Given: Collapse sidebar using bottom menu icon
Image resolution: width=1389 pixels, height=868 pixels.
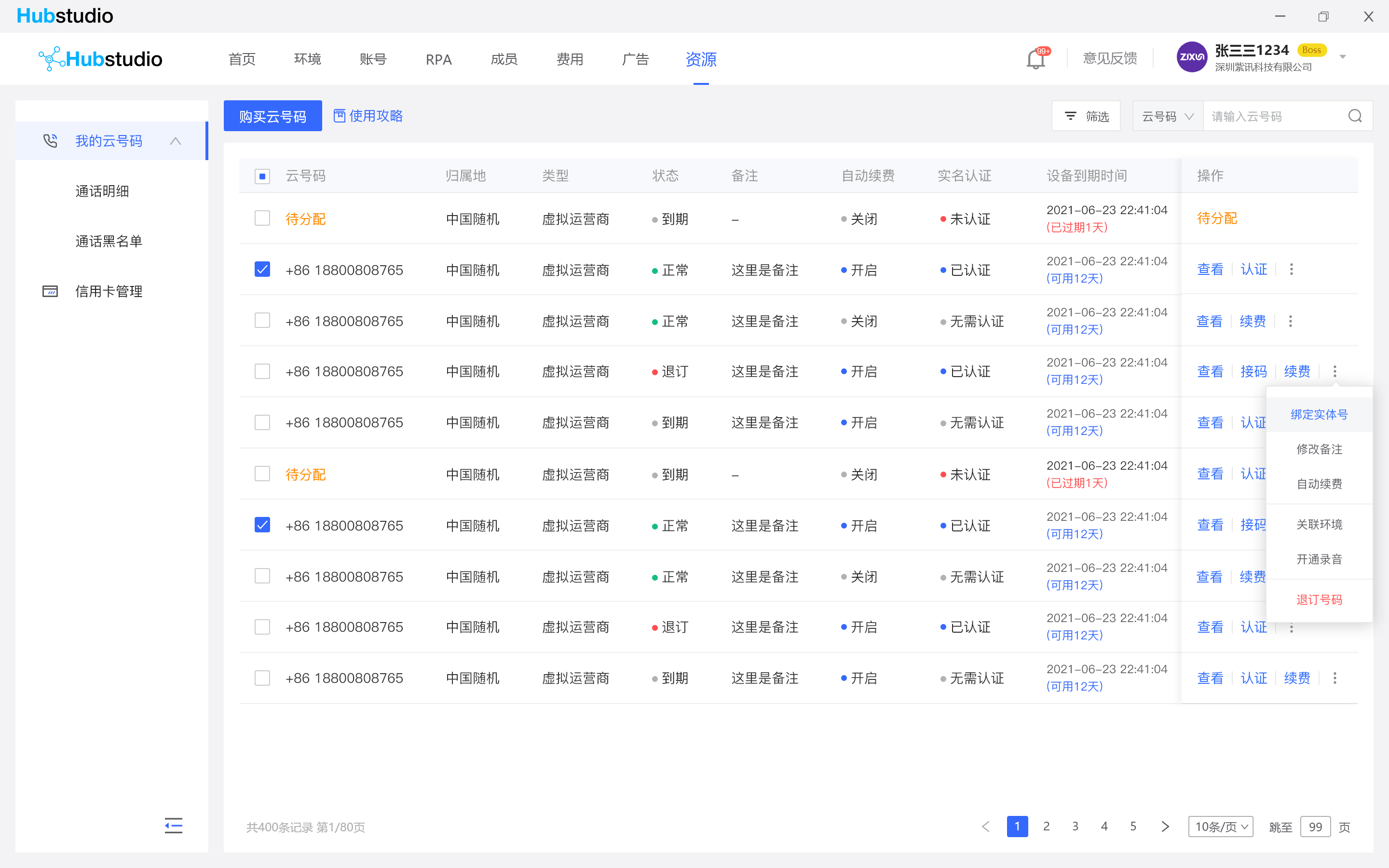Looking at the screenshot, I should point(173,826).
